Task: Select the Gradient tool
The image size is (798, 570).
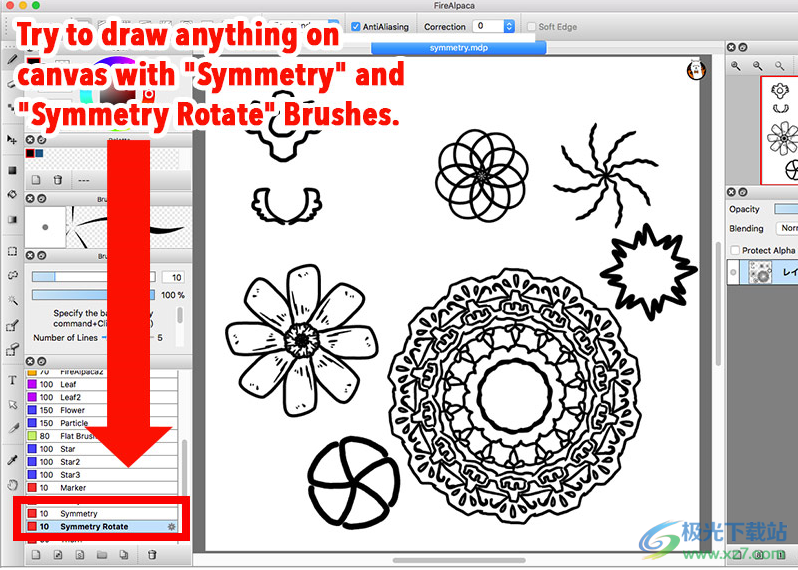Action: (12, 219)
